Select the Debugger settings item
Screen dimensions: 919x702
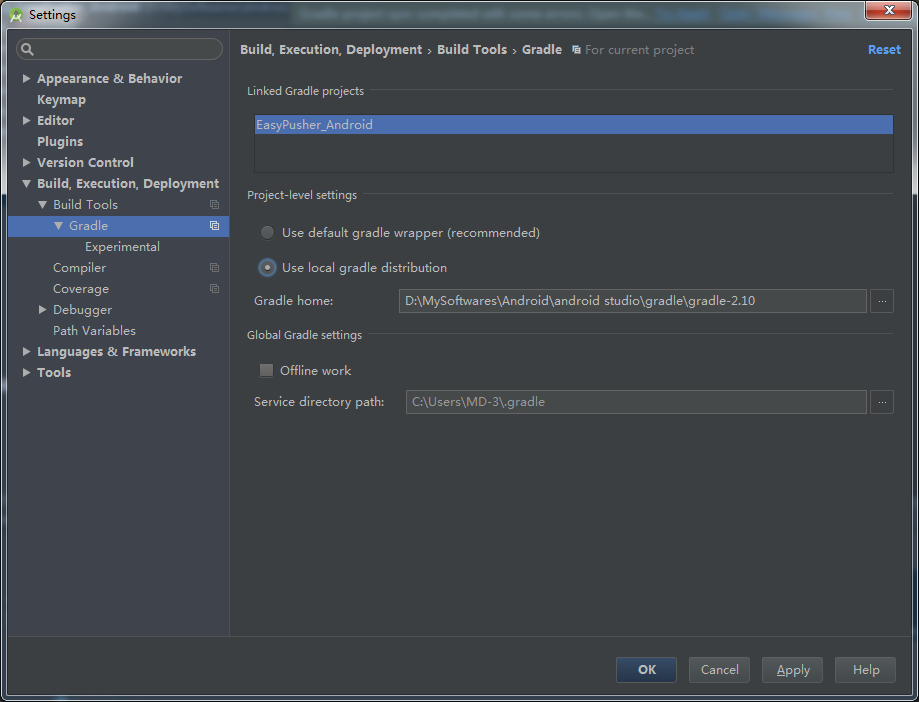(x=82, y=309)
